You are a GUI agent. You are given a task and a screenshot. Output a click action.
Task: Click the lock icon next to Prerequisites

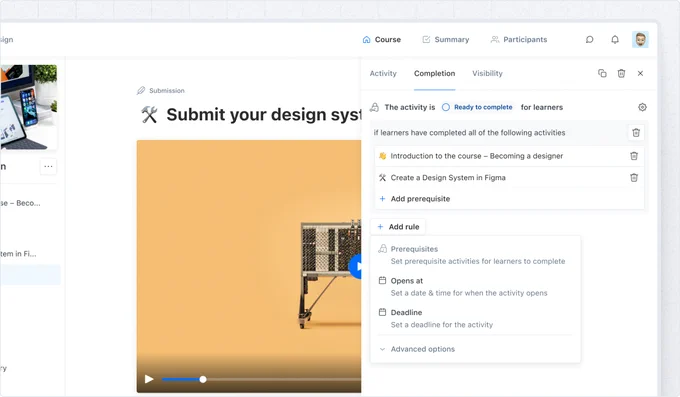click(x=382, y=249)
